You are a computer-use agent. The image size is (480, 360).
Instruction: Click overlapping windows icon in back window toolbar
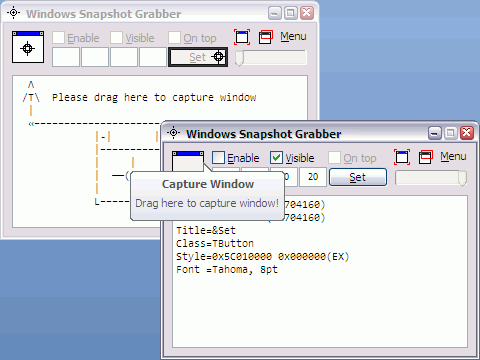click(266, 37)
